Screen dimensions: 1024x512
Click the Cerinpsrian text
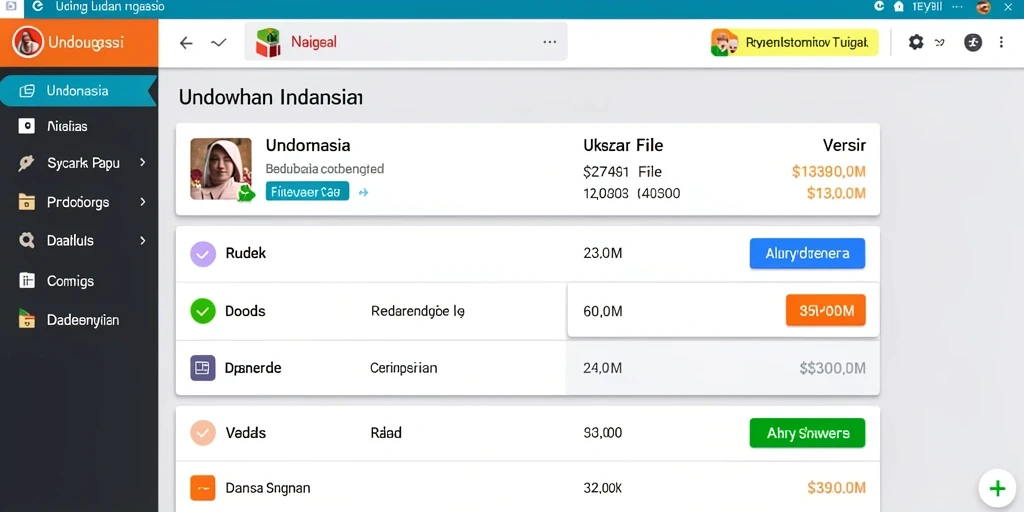click(x=404, y=368)
